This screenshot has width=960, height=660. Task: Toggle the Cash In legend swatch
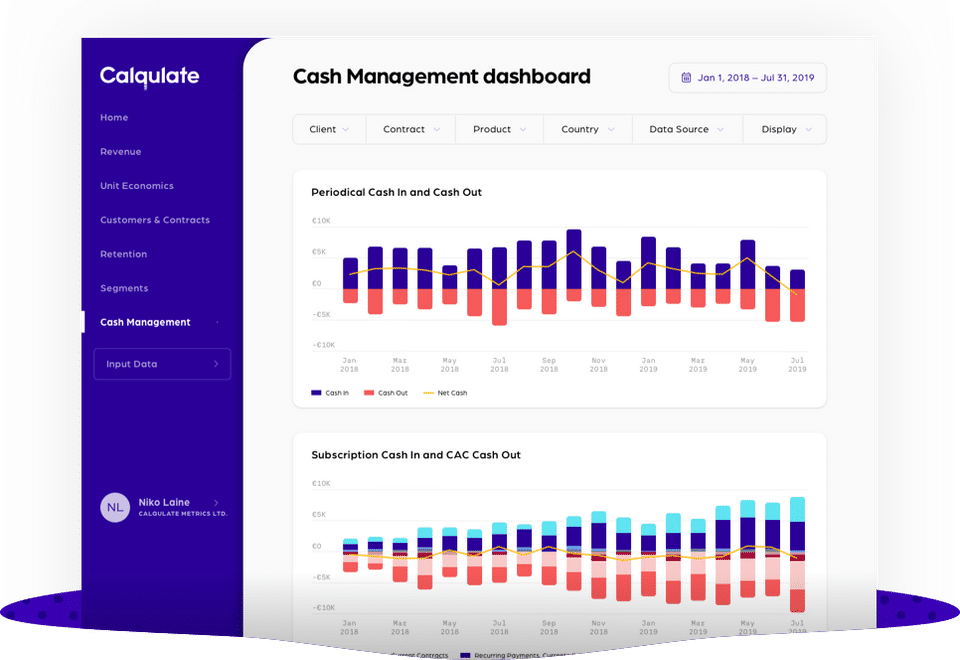(x=317, y=393)
